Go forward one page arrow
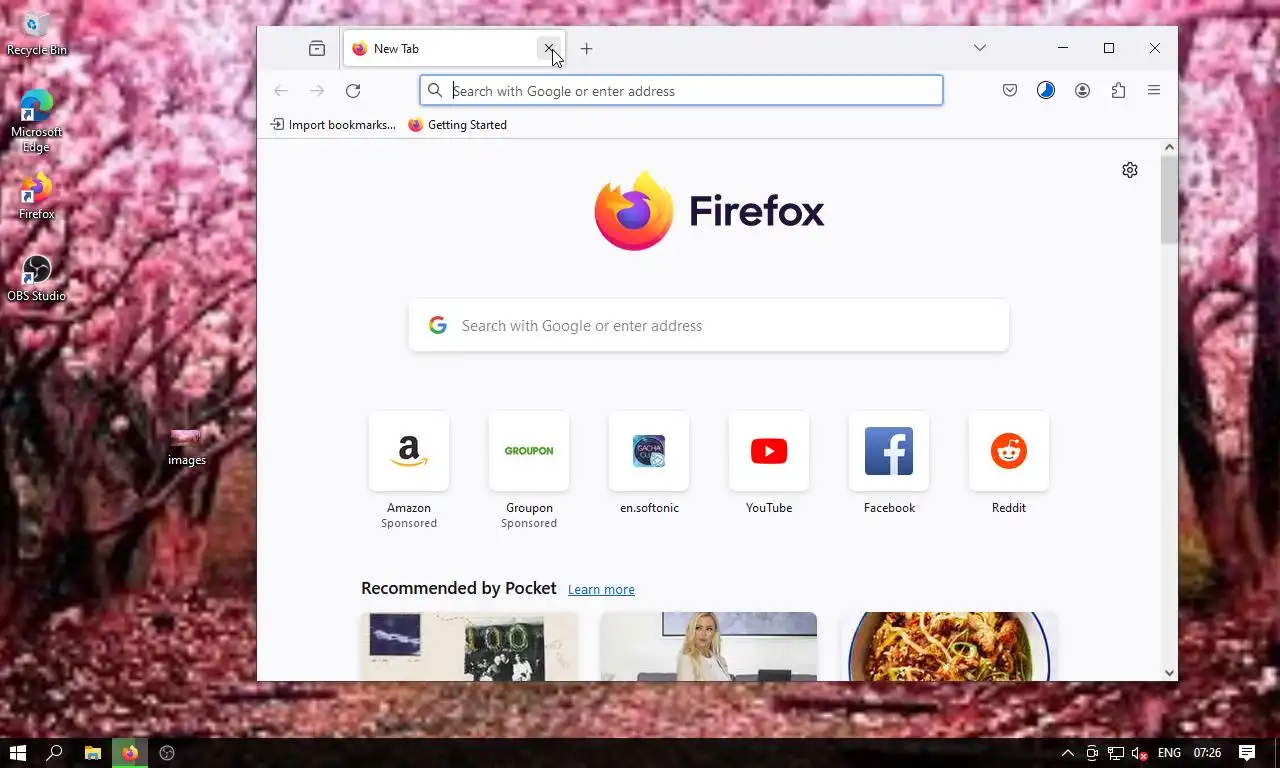 point(317,91)
